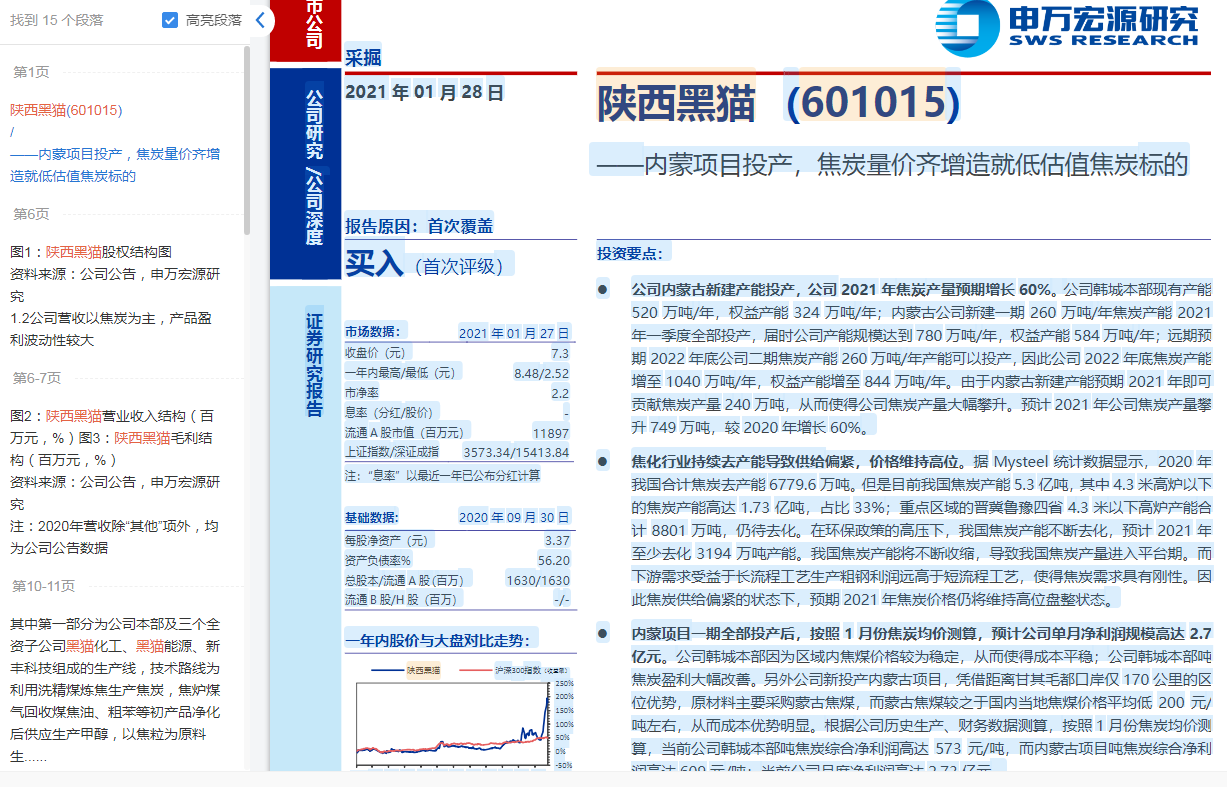Select result 陕西黑猫(601015) in panel
Image resolution: width=1227 pixels, height=787 pixels.
66,110
